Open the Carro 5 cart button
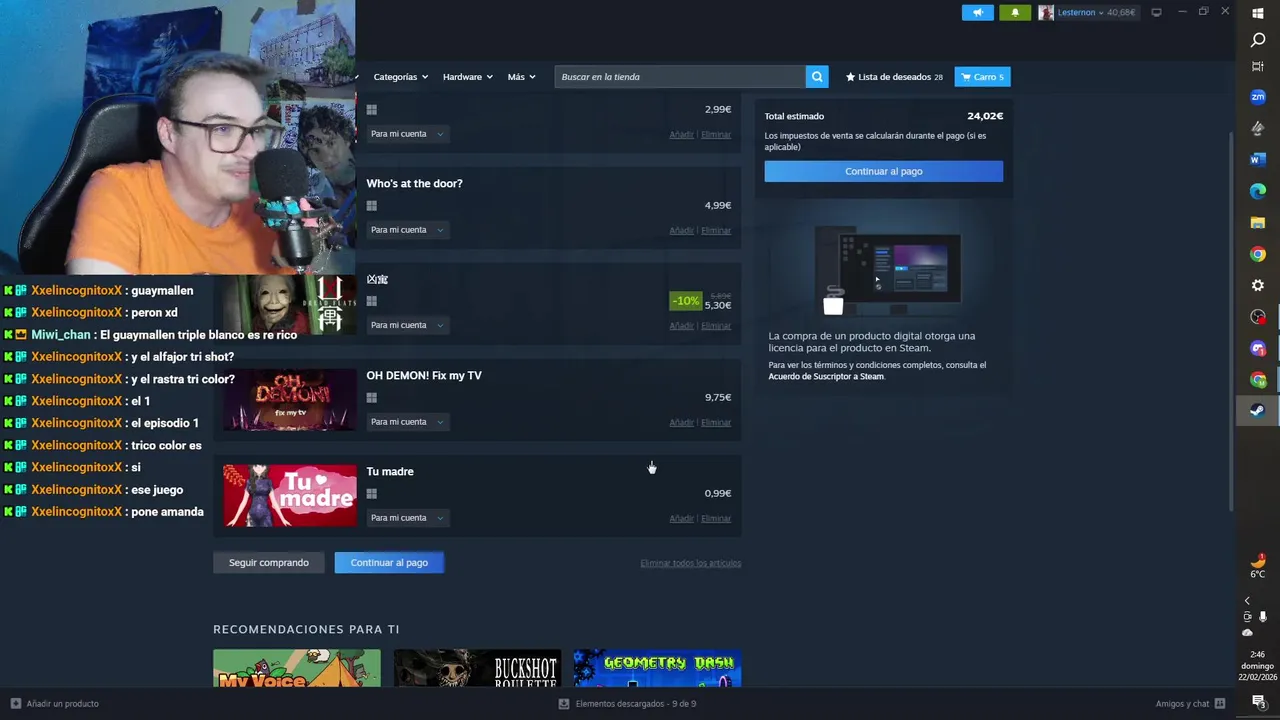The height and width of the screenshot is (720, 1280). click(x=983, y=77)
